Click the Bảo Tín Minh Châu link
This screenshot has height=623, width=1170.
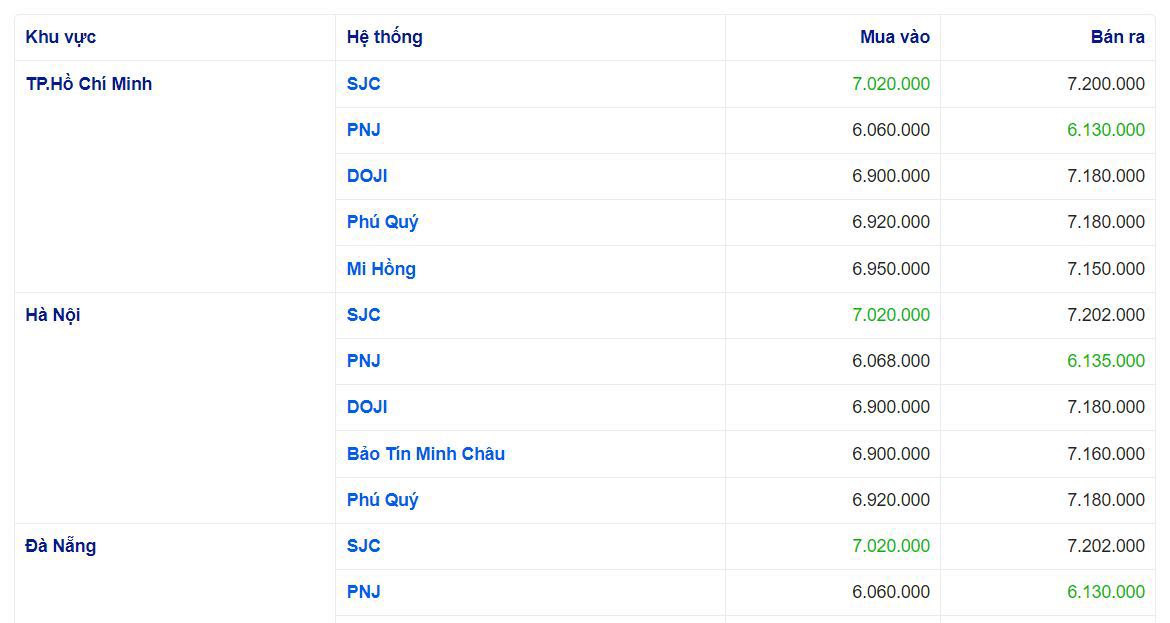point(425,454)
